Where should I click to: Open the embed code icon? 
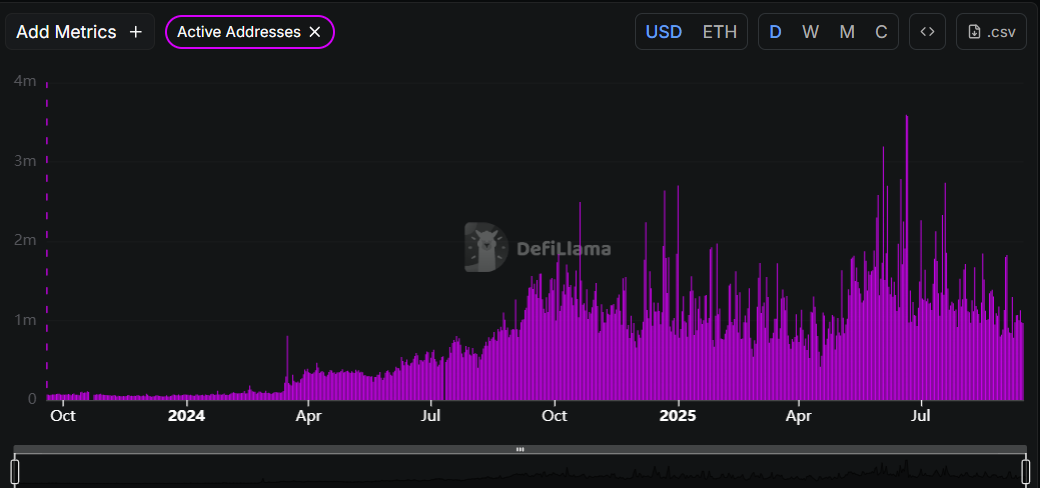tap(927, 32)
